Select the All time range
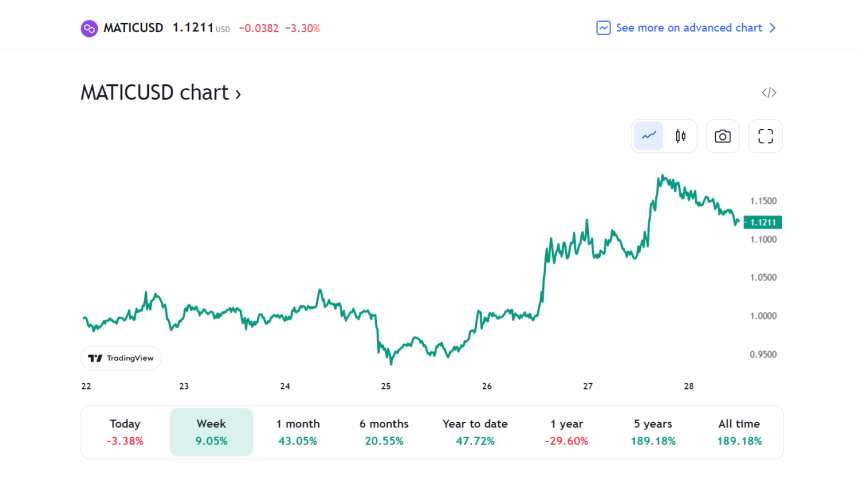The width and height of the screenshot is (860, 497). coord(739,432)
